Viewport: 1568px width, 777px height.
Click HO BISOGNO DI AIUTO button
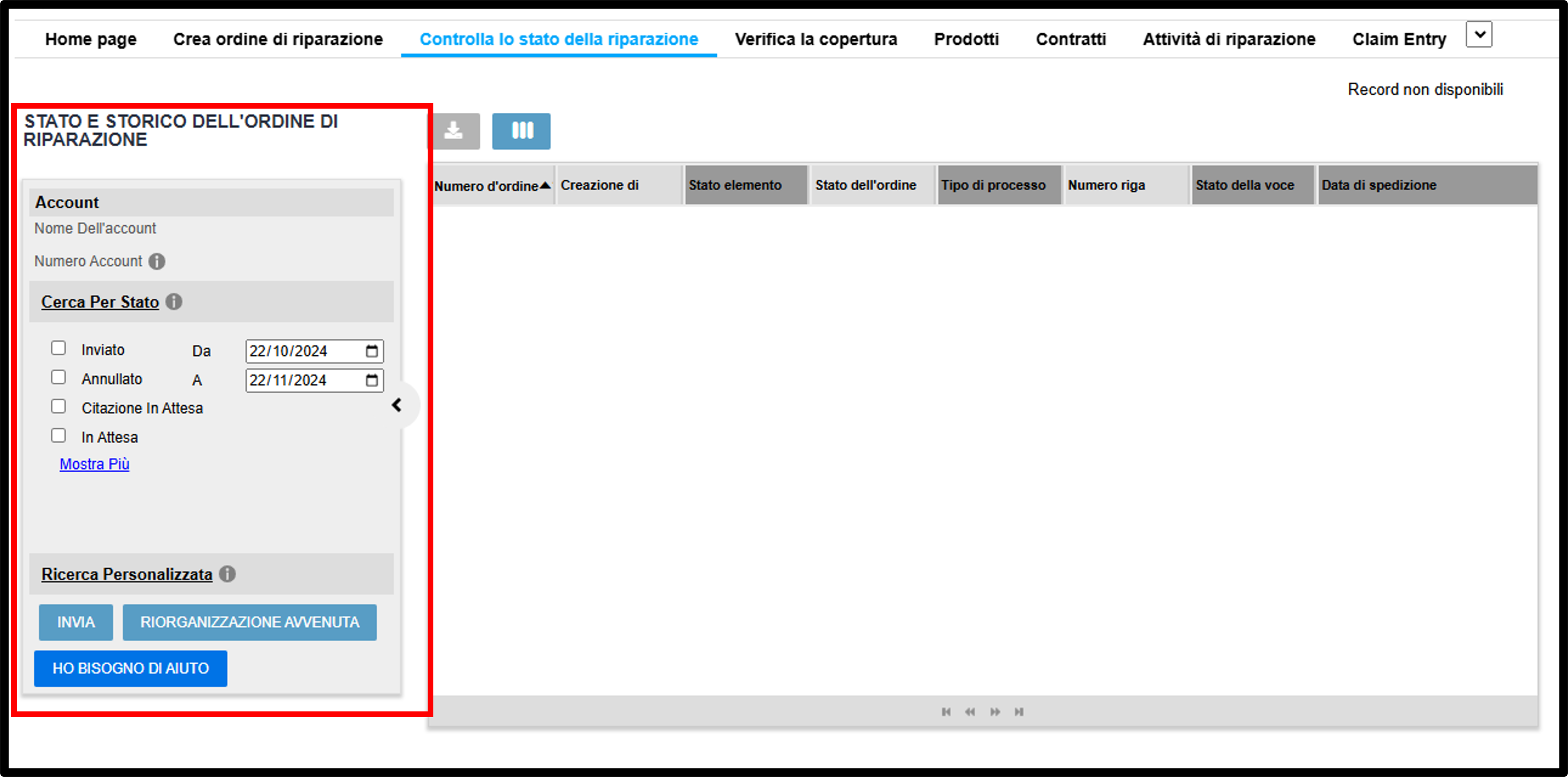pos(130,668)
